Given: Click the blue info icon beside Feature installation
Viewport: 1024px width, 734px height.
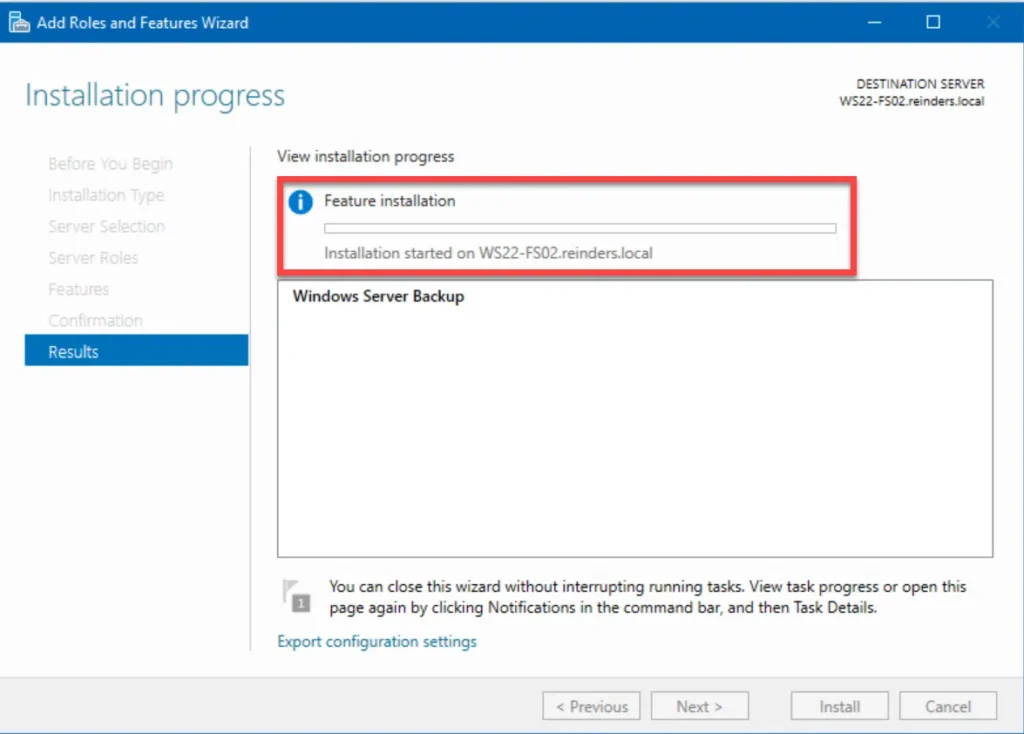Looking at the screenshot, I should coord(300,202).
